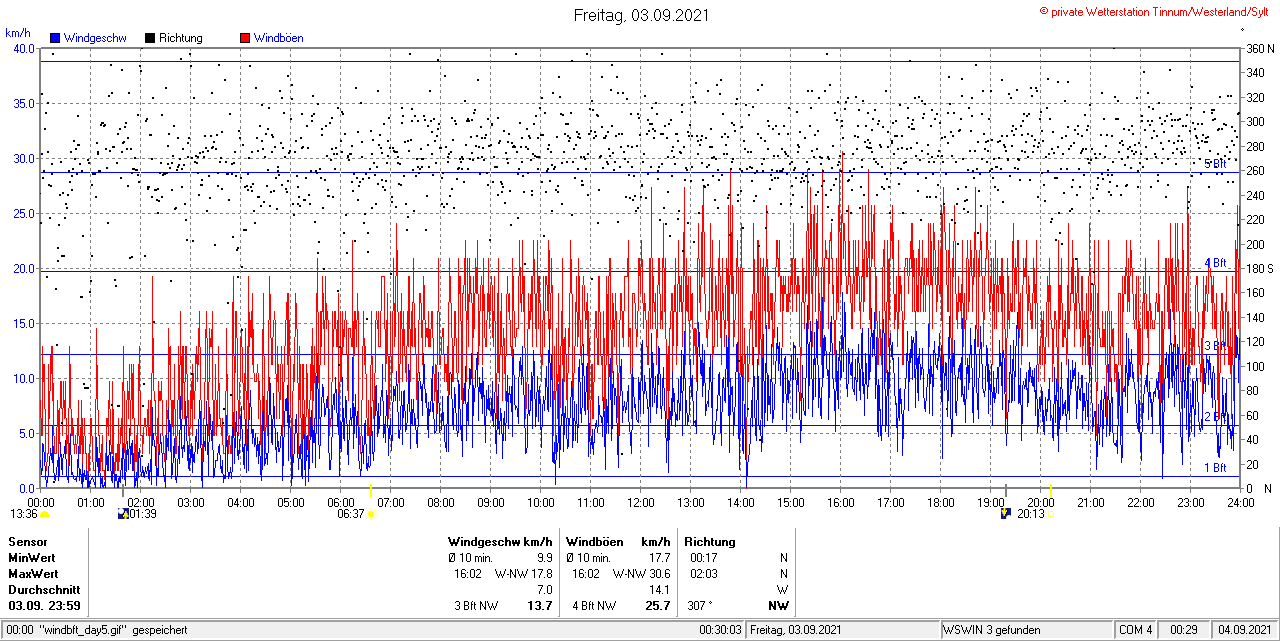Screen dimensions: 1280x641
Task: Click the 00:30:03 status bar timer
Action: pyautogui.click(x=720, y=630)
